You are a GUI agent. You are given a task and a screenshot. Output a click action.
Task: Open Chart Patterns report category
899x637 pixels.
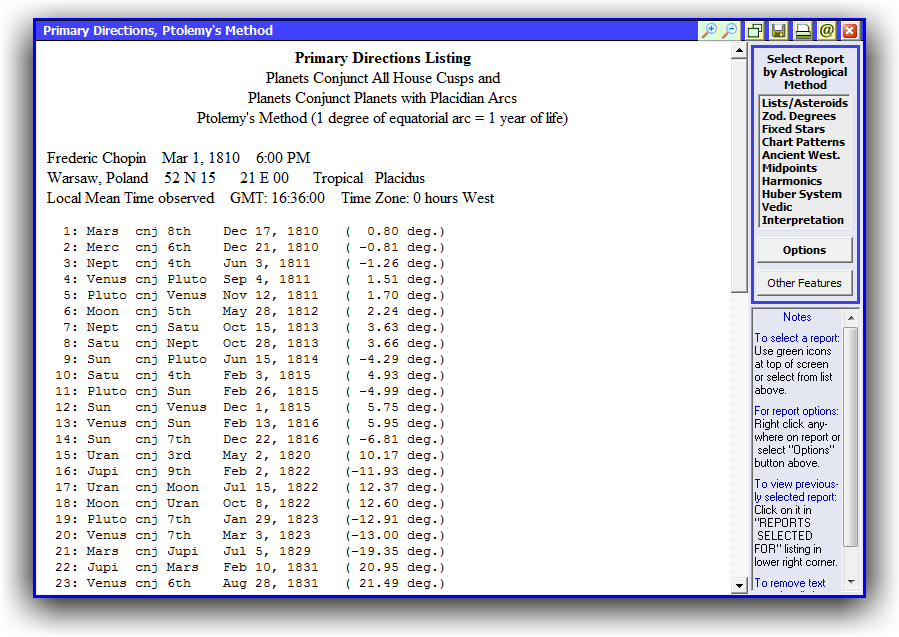(x=803, y=142)
